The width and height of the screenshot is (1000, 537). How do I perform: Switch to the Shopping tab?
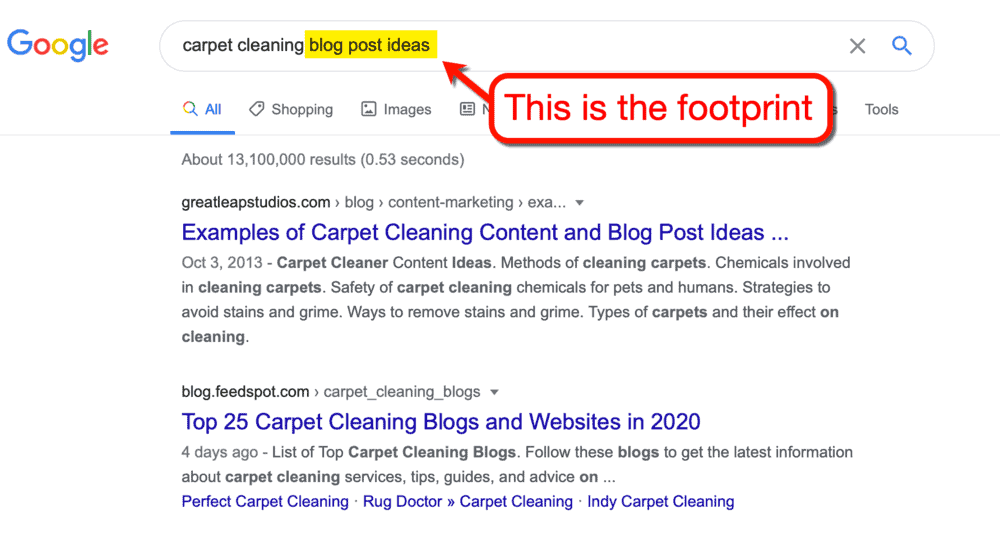[x=291, y=109]
